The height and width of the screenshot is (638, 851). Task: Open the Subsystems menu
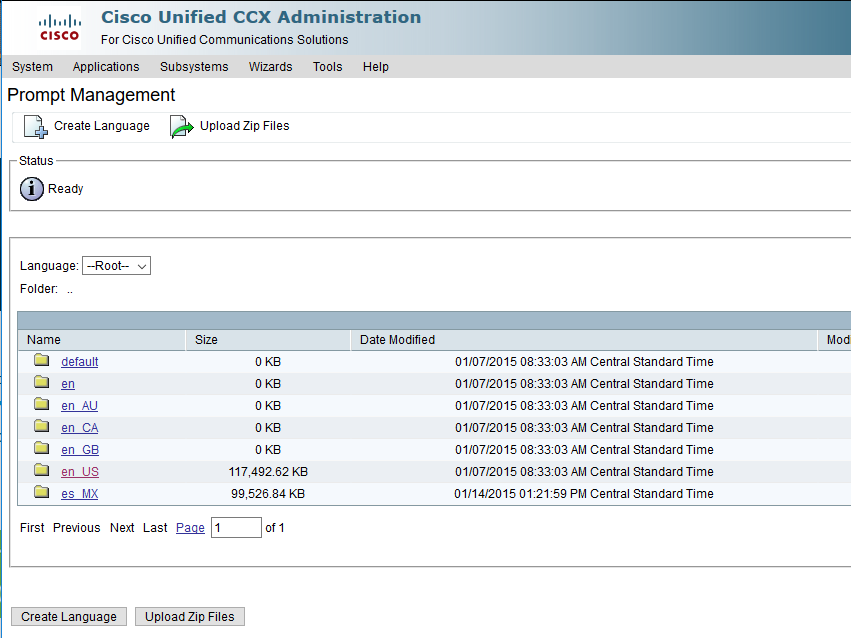(194, 67)
